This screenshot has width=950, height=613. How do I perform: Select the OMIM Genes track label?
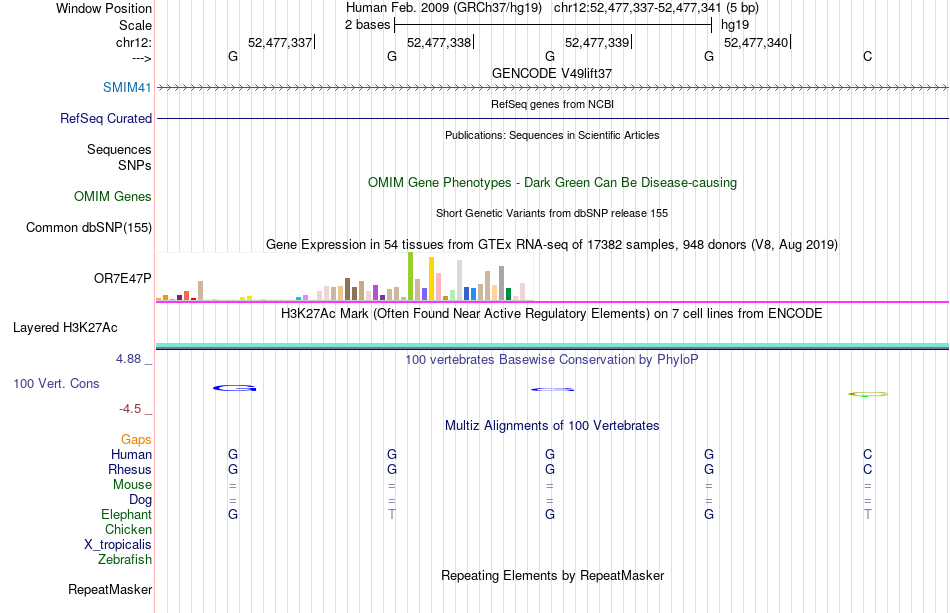pyautogui.click(x=112, y=196)
